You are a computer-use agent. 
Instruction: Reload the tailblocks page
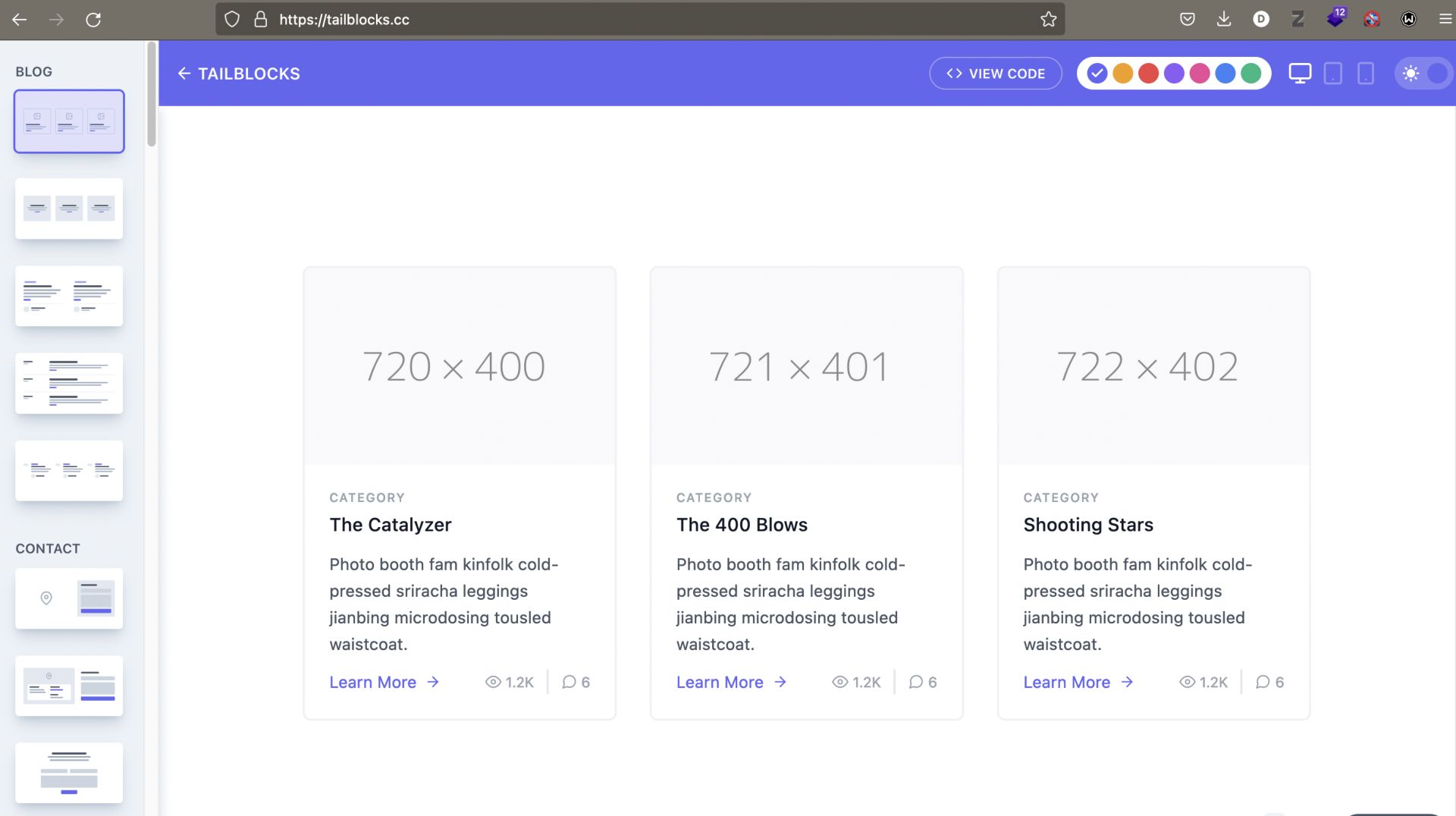[x=93, y=20]
